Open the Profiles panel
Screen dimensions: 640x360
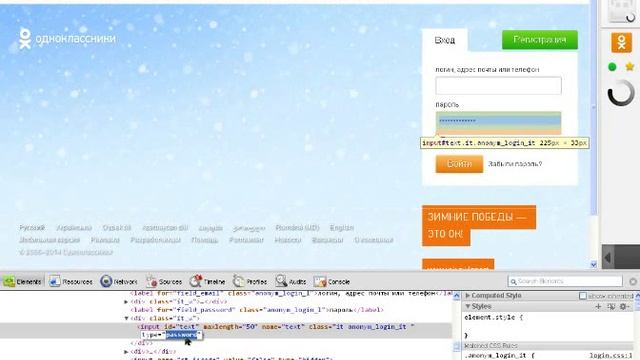tap(250, 282)
